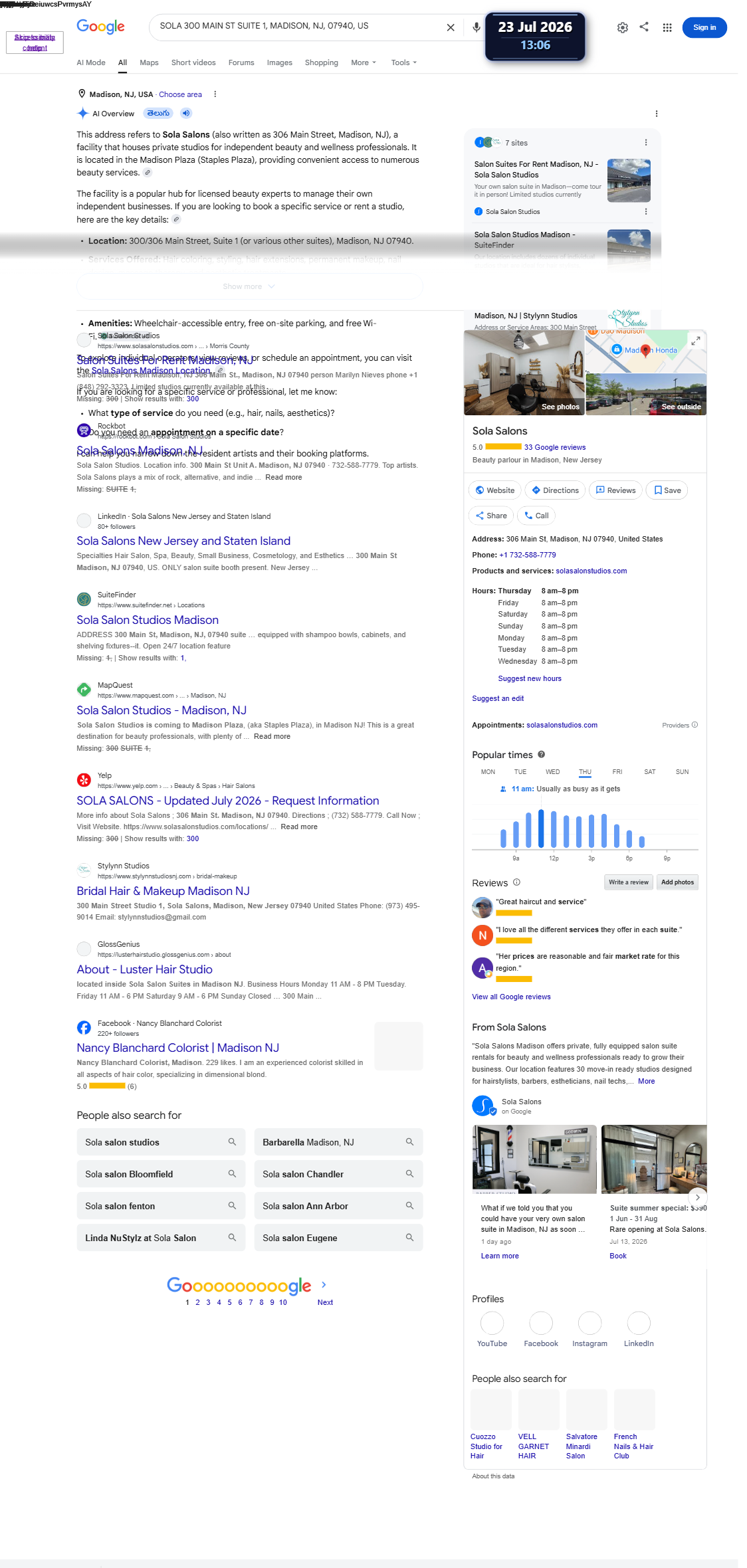
Task: Show Popular times for FRI
Action: 617,772
